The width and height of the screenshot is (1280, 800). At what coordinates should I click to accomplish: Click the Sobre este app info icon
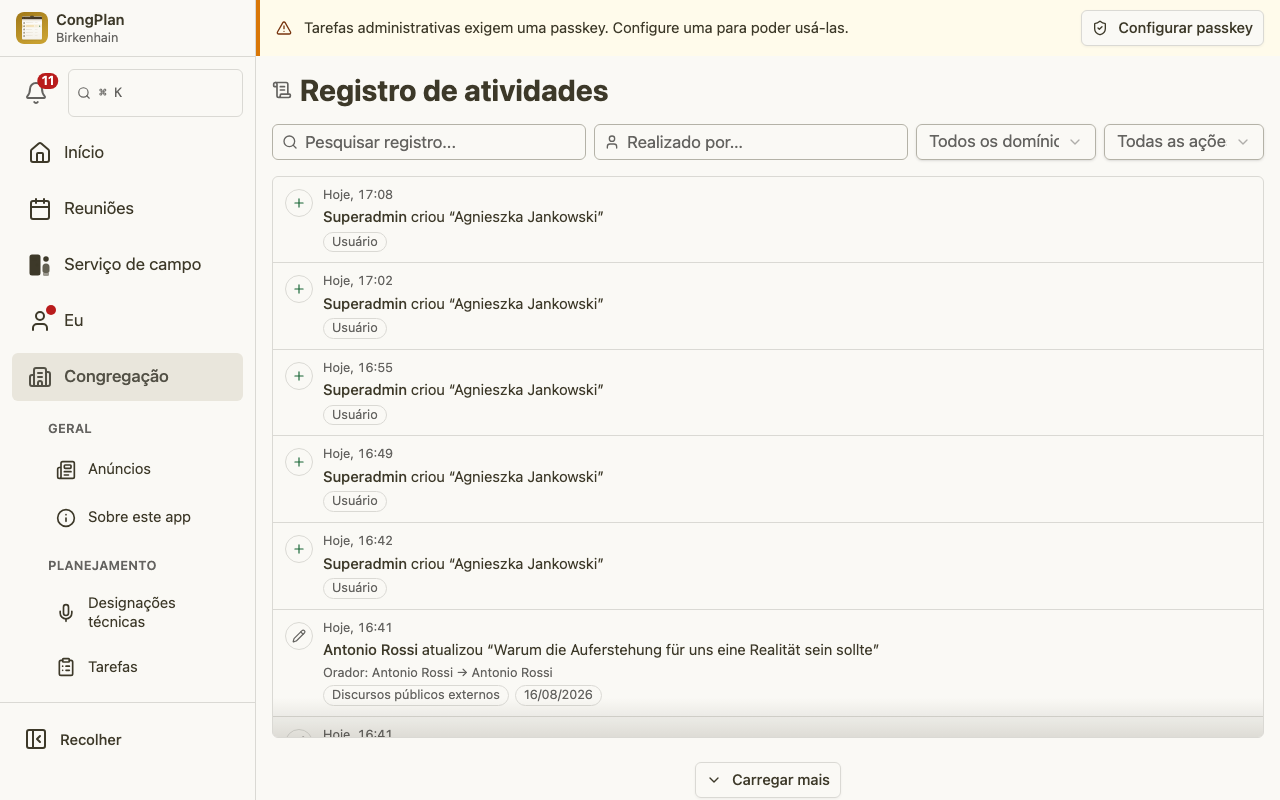coord(66,517)
